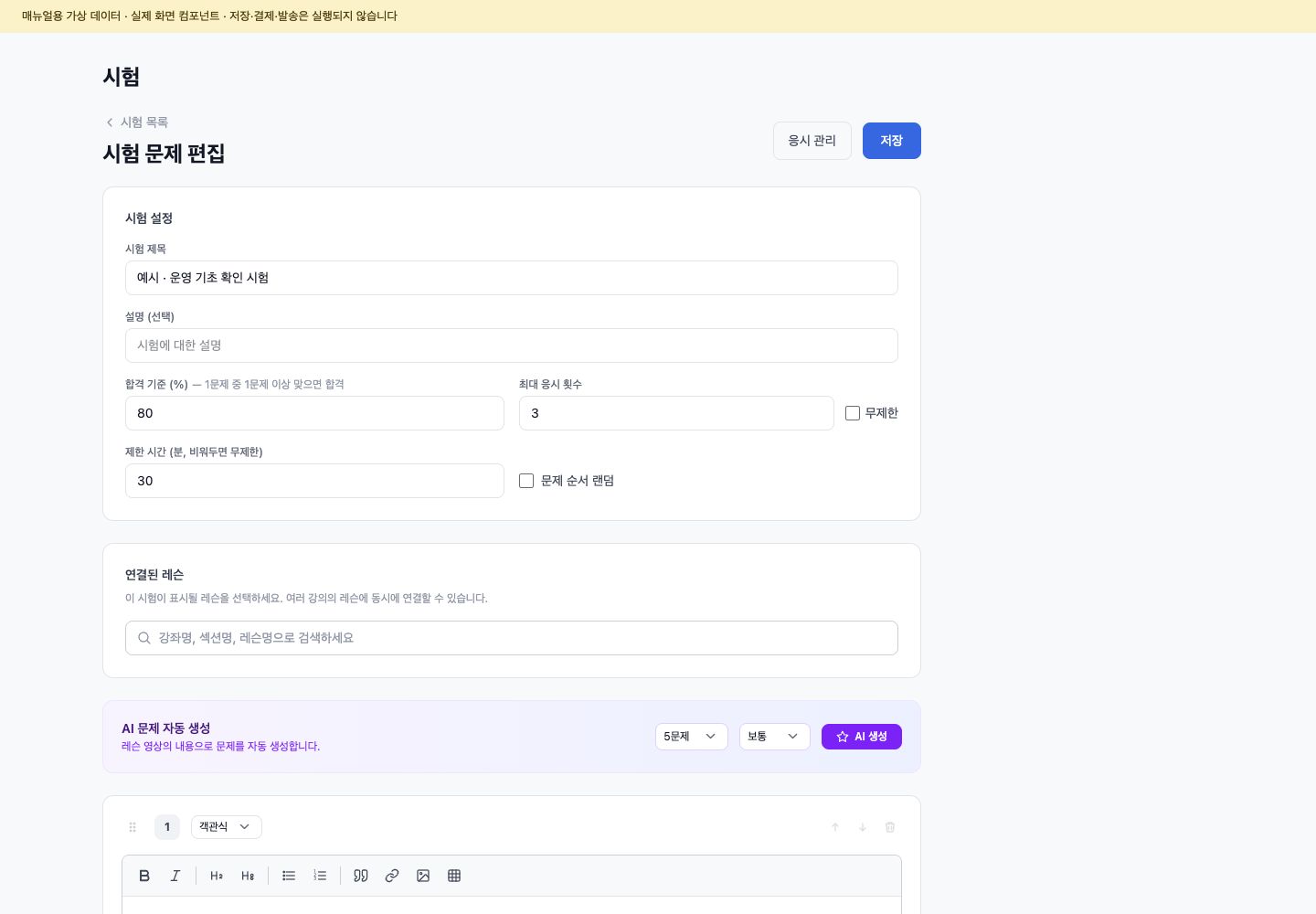Viewport: 1316px width, 914px height.
Task: Apply bold formatting in question editor
Action: point(144,876)
